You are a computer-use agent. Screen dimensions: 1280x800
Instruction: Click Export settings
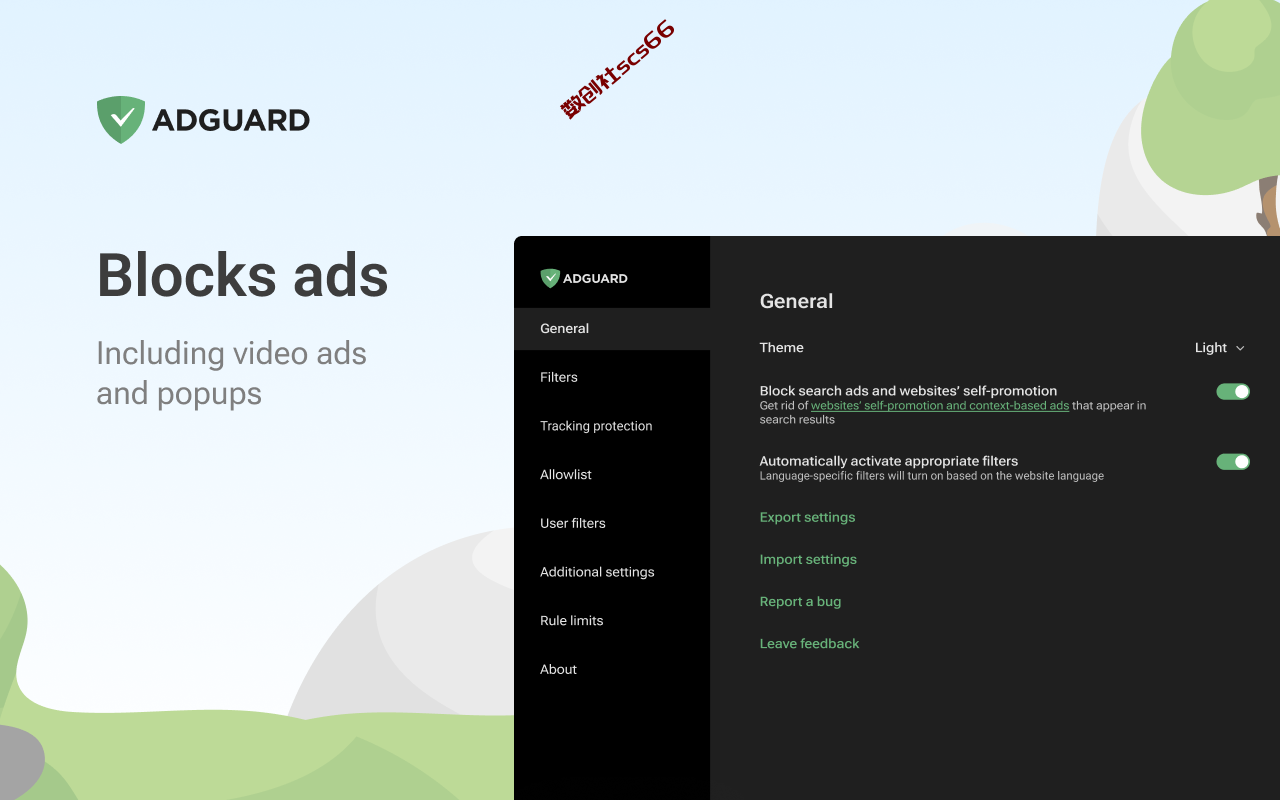point(807,517)
